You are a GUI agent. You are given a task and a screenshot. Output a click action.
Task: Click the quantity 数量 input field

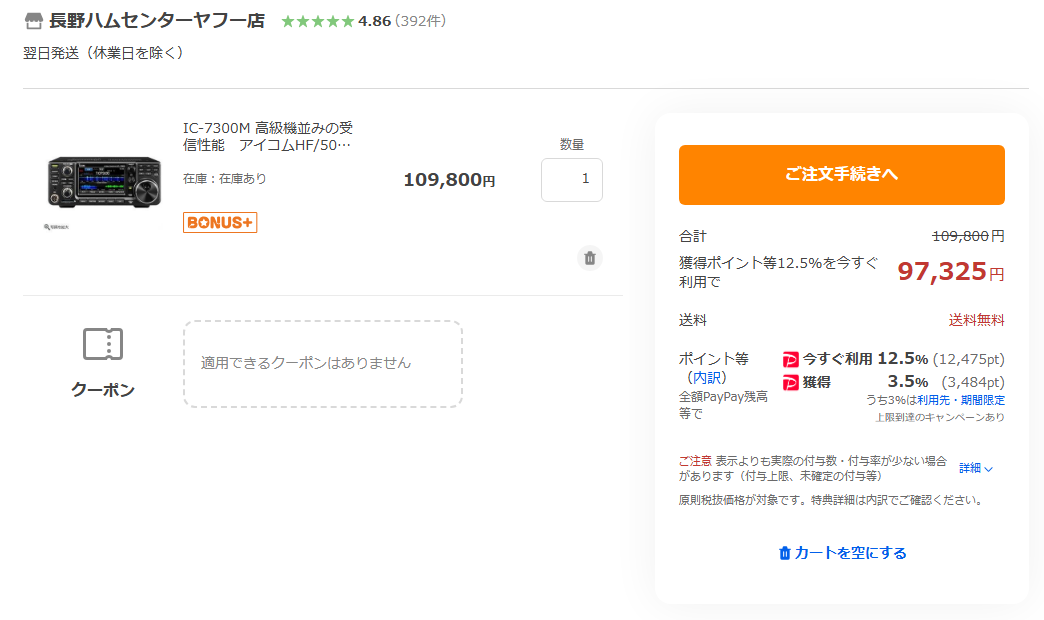pos(572,180)
